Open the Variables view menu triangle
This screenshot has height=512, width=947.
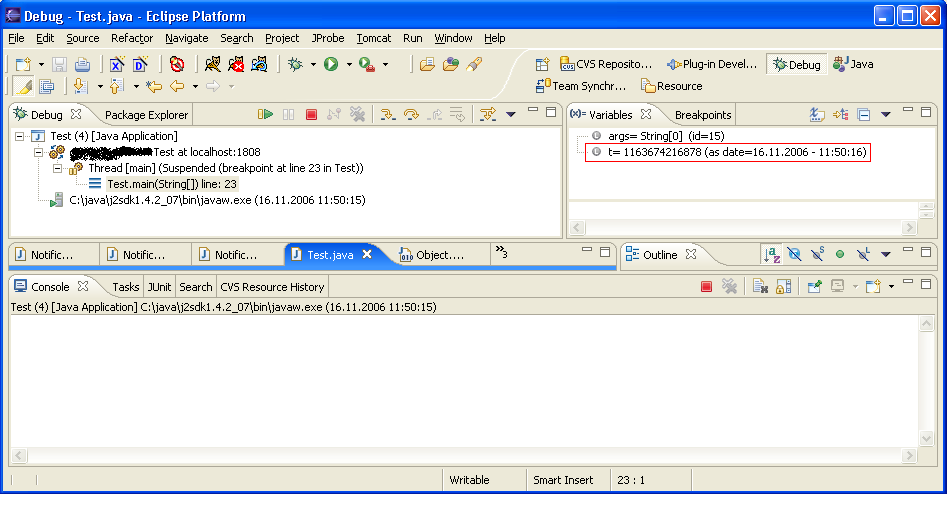click(x=886, y=114)
